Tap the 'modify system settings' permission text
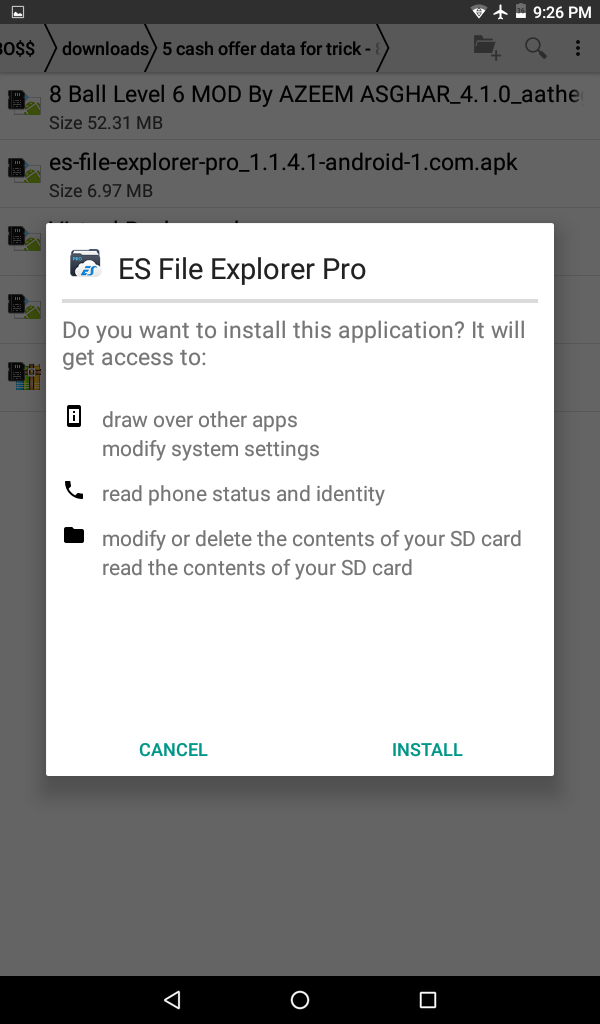This screenshot has height=1024, width=600. (x=210, y=449)
